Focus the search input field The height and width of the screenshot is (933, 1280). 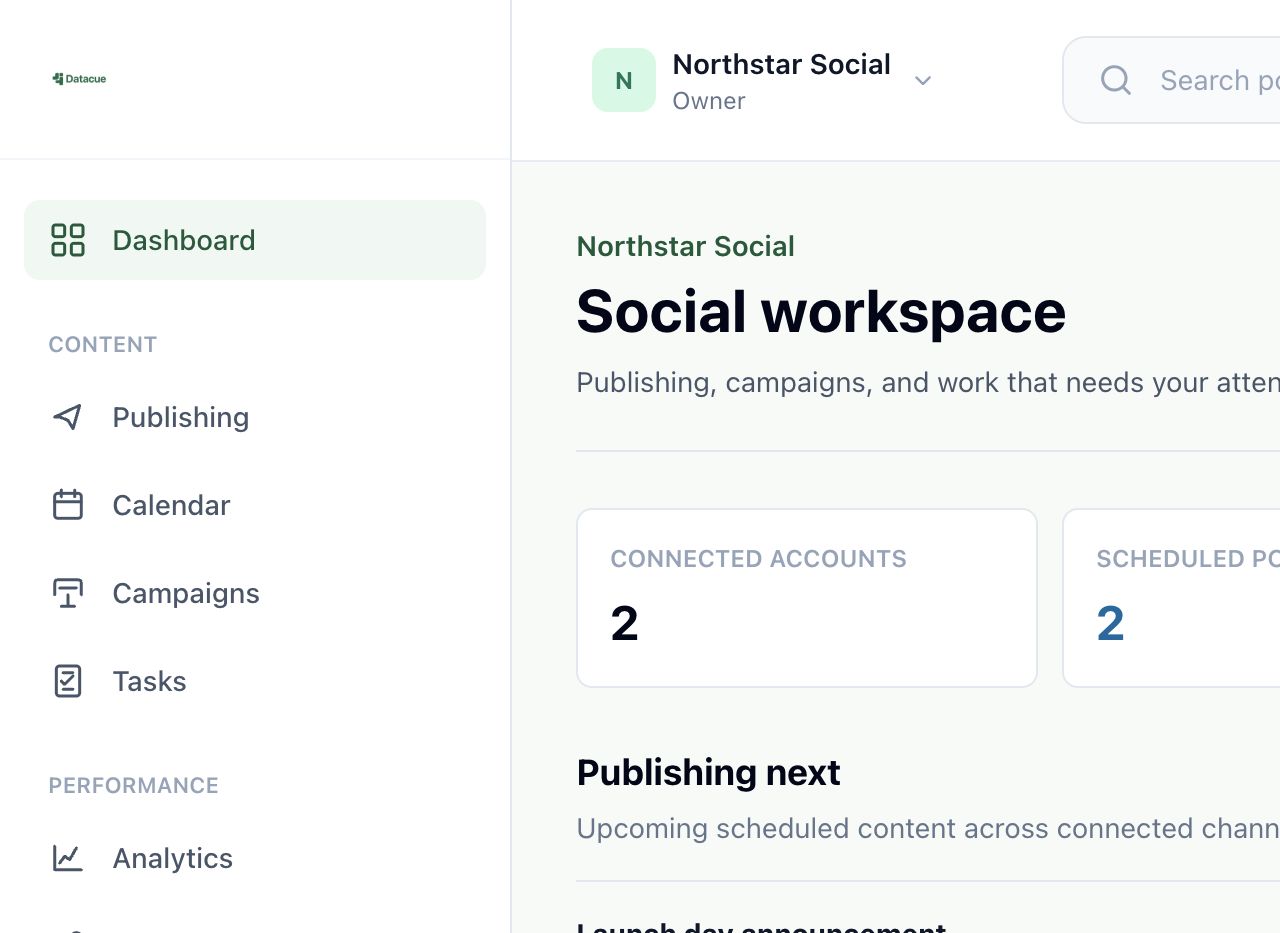tap(1172, 80)
